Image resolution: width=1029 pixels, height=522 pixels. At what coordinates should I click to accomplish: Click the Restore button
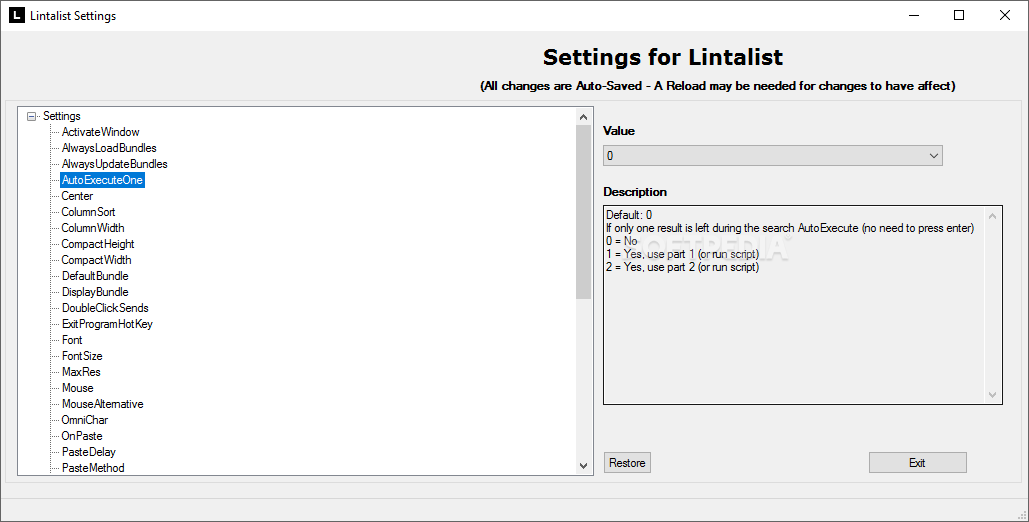(627, 462)
